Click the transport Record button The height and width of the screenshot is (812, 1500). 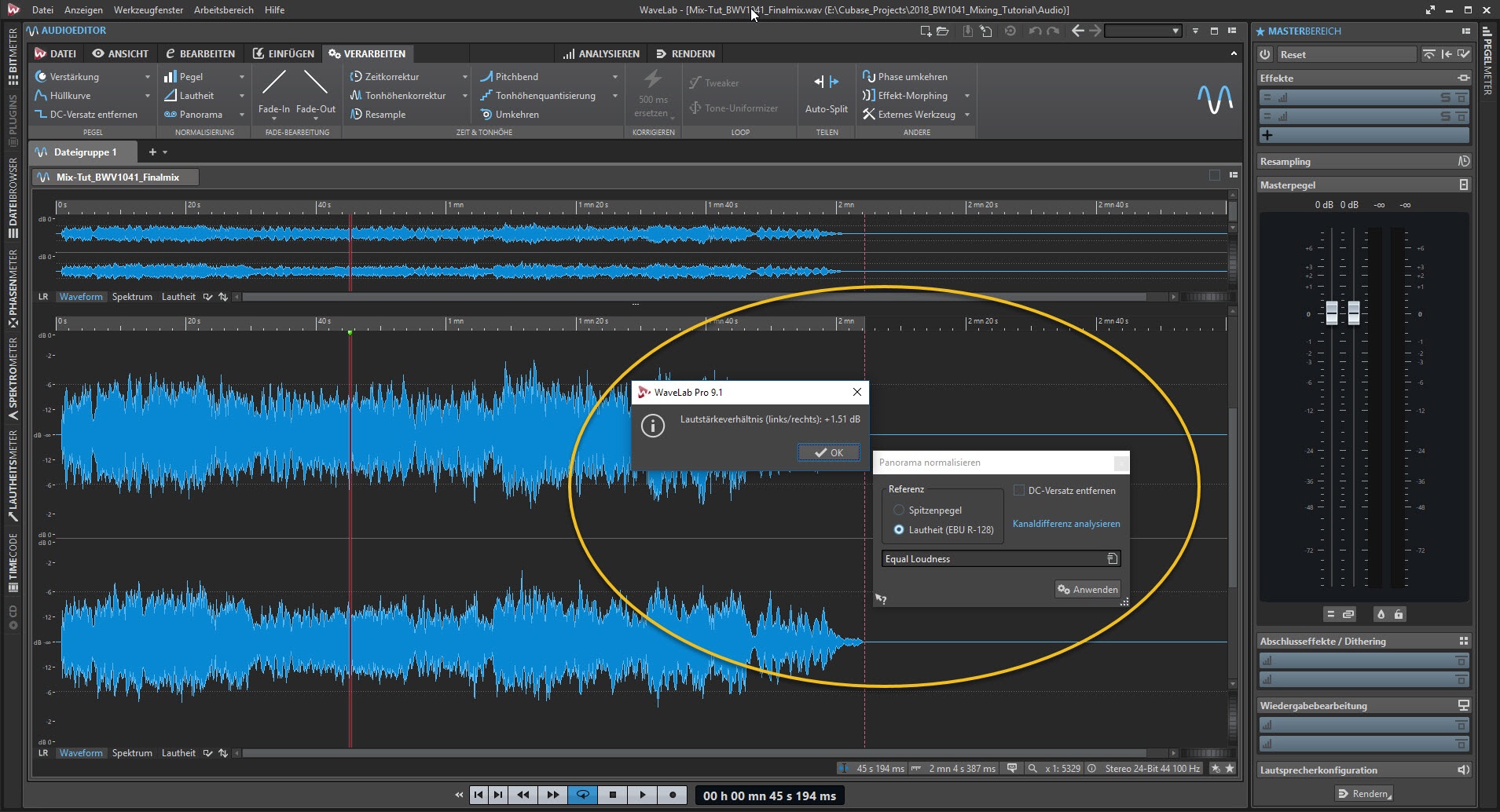point(673,795)
